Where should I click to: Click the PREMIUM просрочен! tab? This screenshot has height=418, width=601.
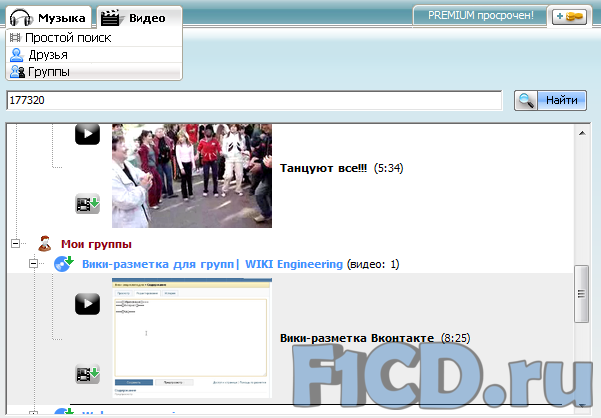[x=480, y=16]
